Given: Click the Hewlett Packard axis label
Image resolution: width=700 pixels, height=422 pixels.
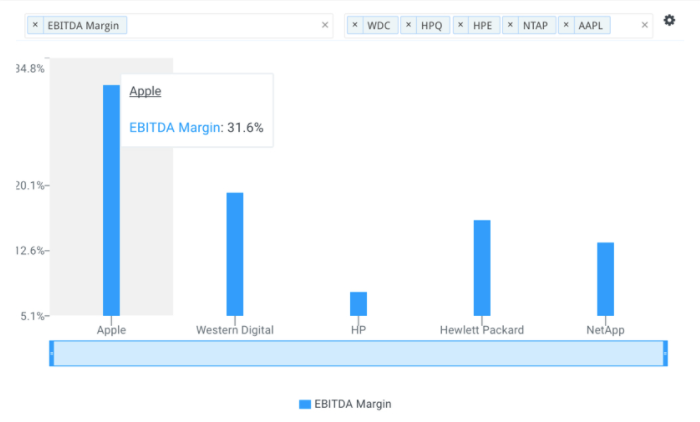Looking at the screenshot, I should 482,330.
